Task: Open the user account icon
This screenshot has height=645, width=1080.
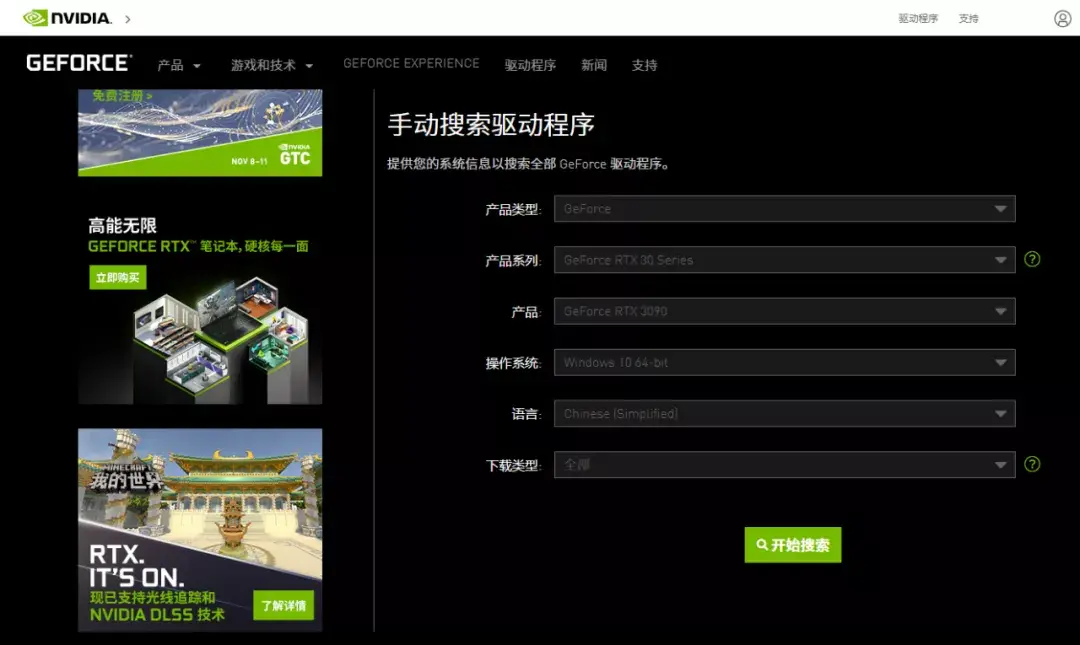Action: coord(1063,19)
